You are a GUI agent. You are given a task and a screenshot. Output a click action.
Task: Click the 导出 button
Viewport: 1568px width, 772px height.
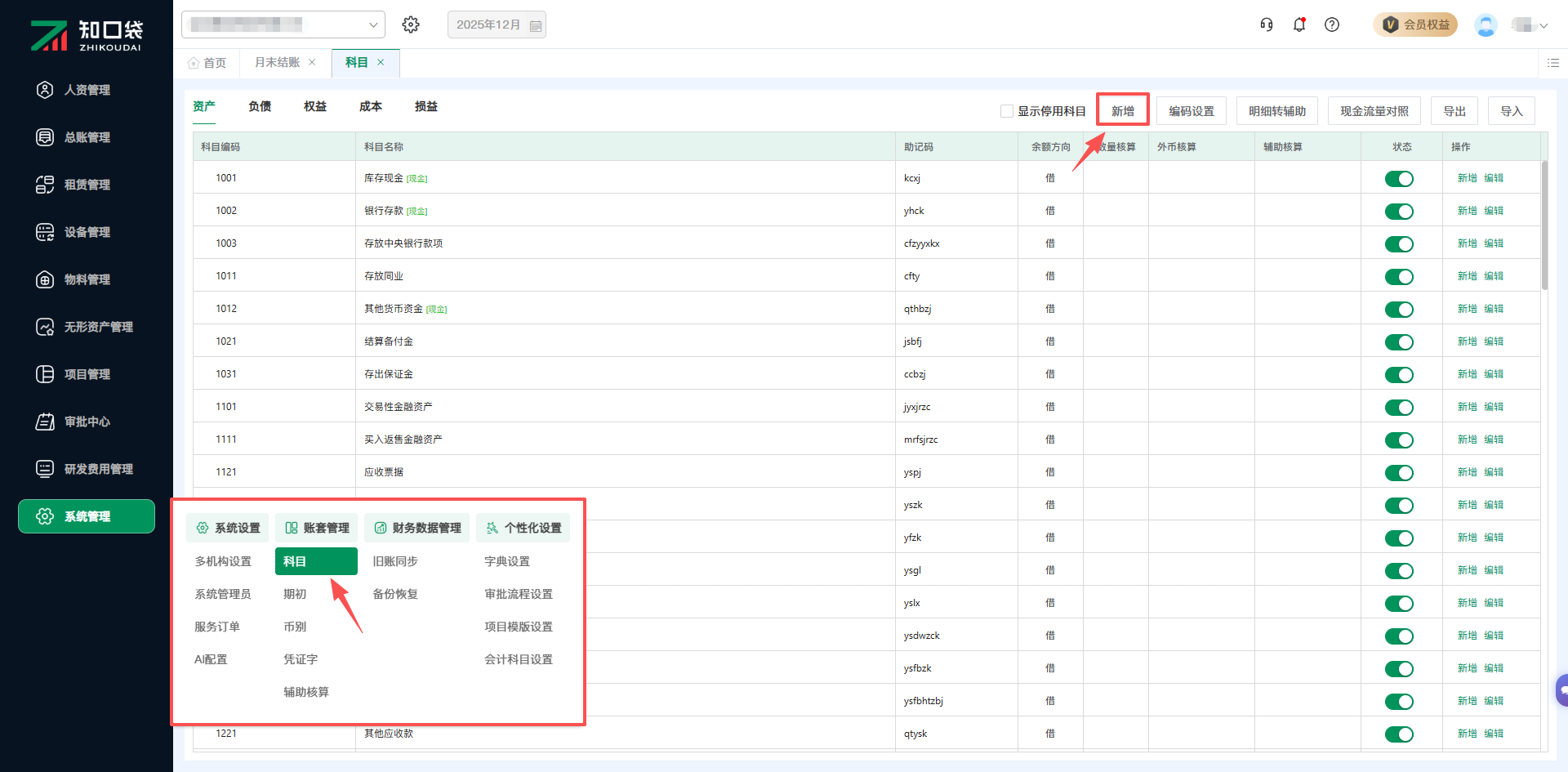point(1454,111)
